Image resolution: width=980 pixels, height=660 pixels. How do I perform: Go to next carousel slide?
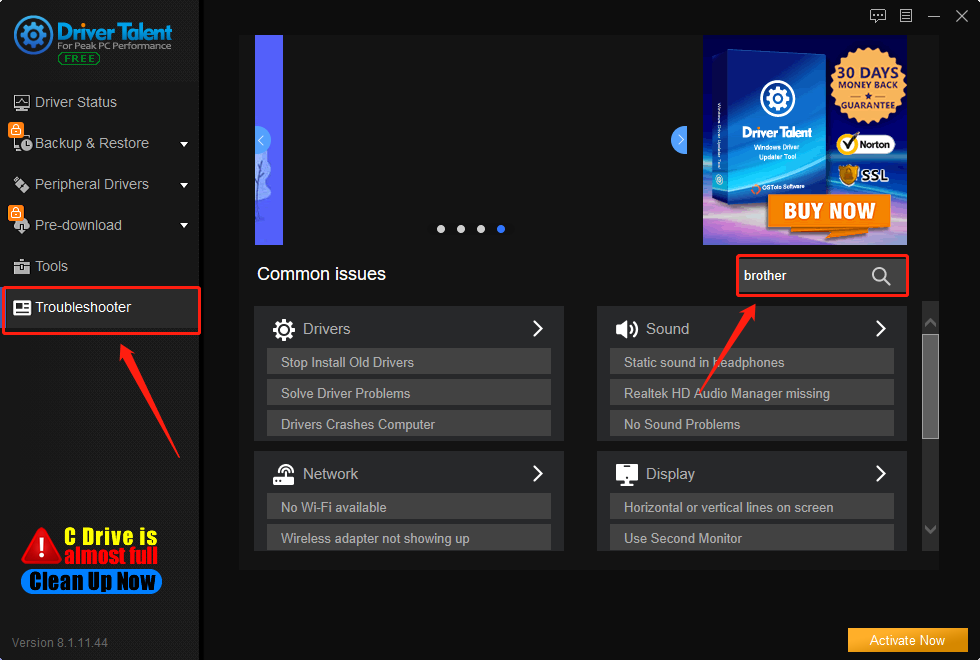[x=679, y=140]
